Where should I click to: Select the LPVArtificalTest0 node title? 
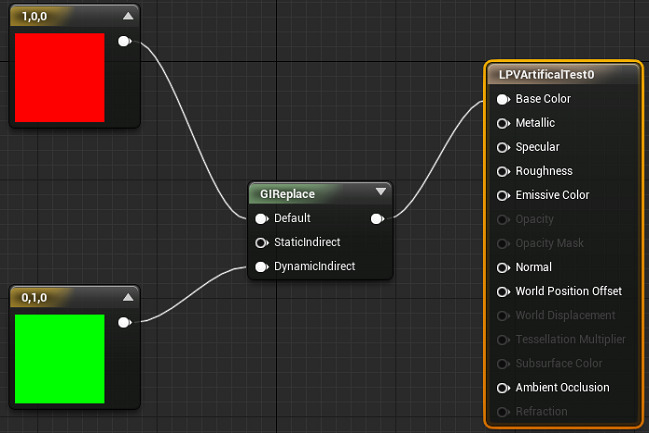click(x=546, y=75)
